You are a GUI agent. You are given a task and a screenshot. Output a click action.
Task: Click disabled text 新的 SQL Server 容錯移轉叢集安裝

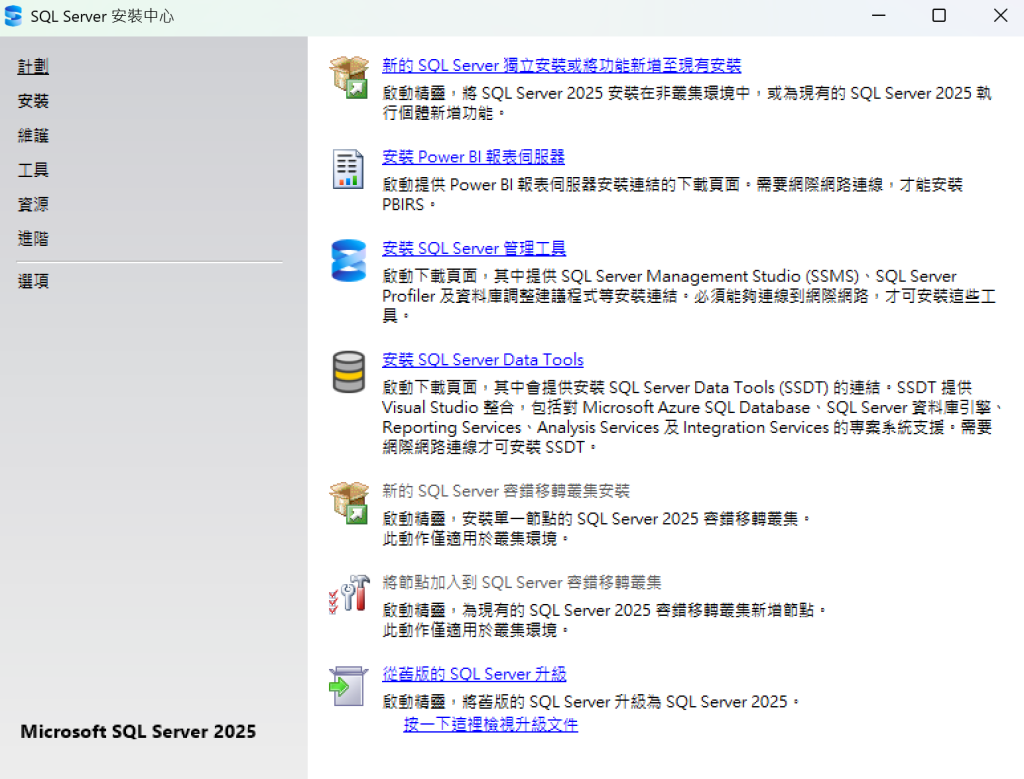[506, 491]
